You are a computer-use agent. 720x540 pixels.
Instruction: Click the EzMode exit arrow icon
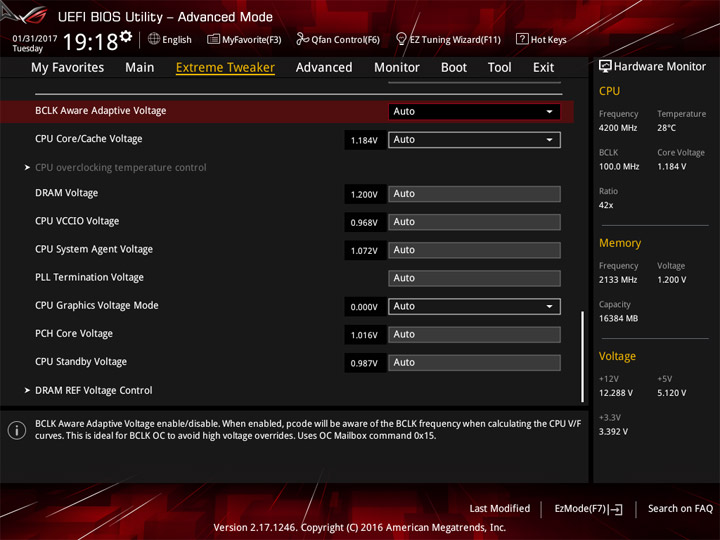click(616, 509)
